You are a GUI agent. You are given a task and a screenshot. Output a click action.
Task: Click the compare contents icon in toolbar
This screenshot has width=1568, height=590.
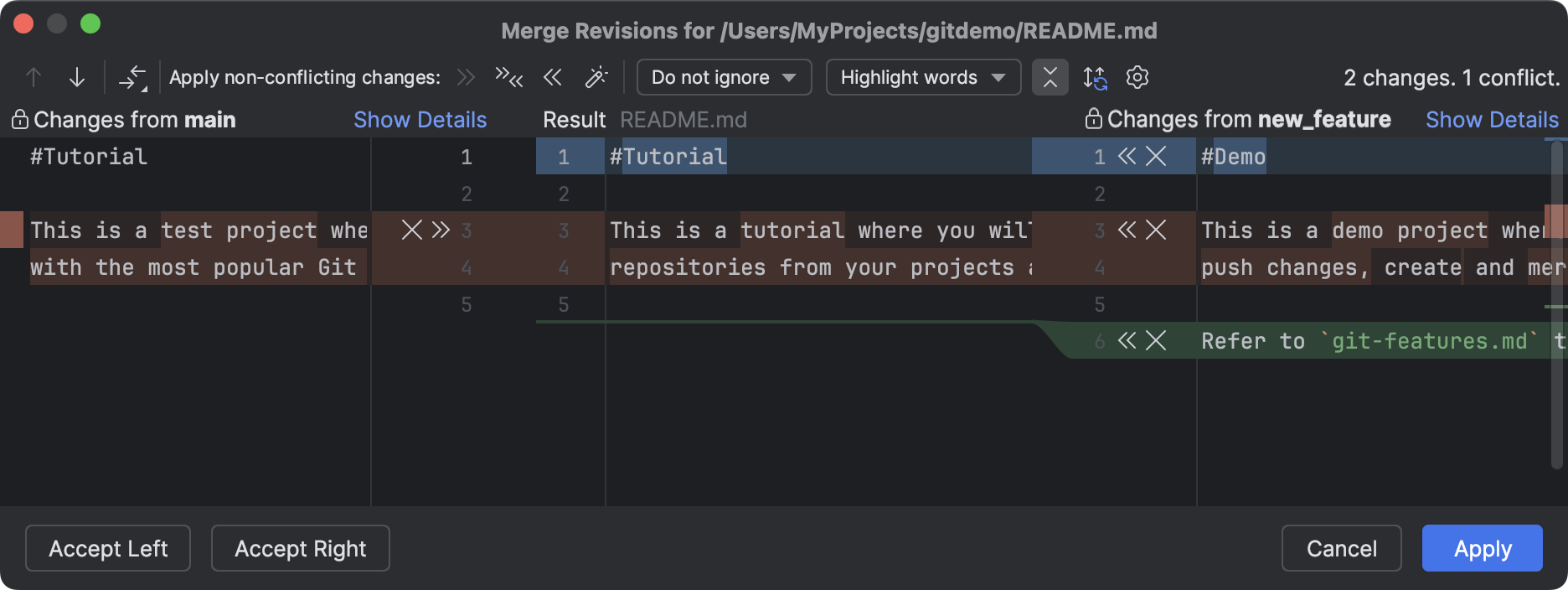[132, 78]
